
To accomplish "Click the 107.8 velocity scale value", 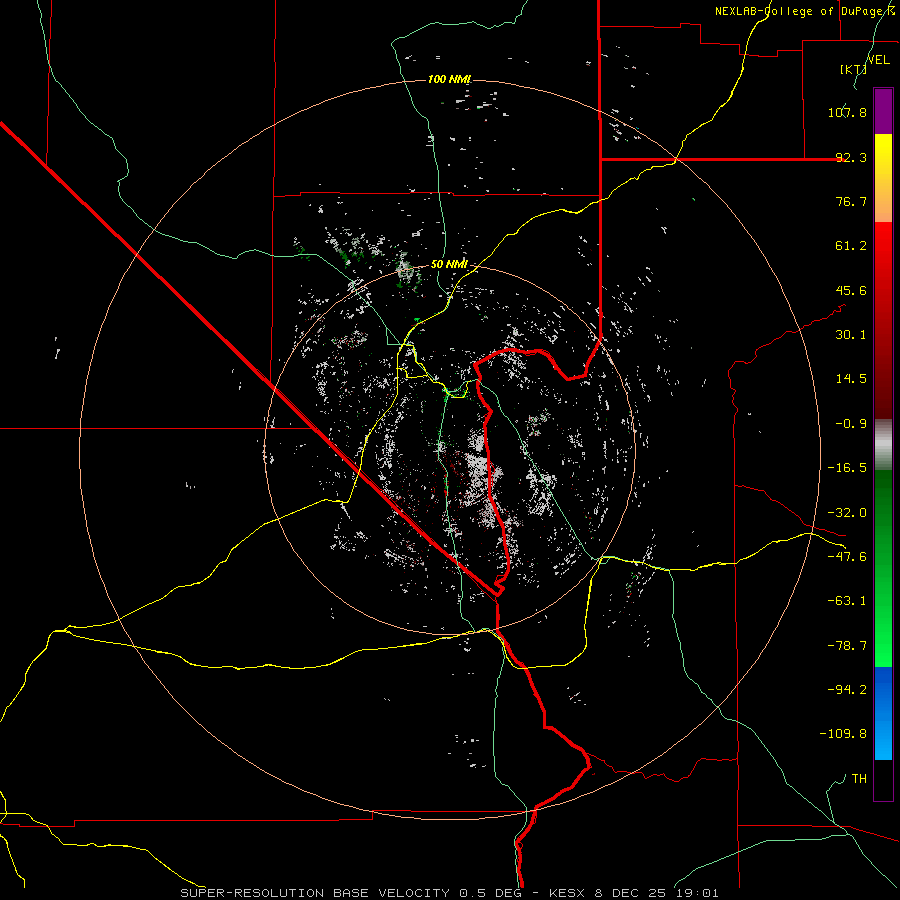I will [847, 112].
